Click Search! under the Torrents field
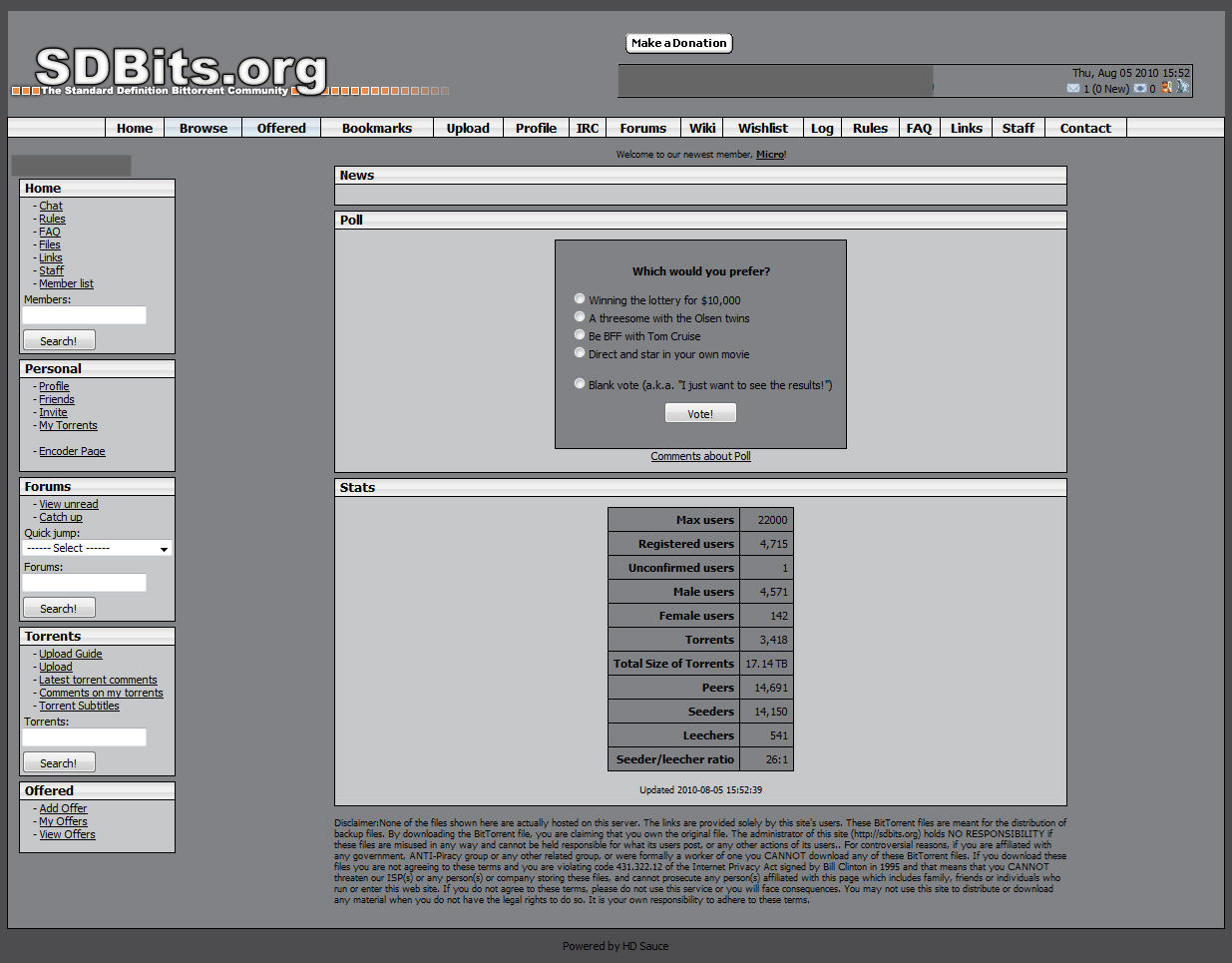The height and width of the screenshot is (963, 1232). pos(59,762)
